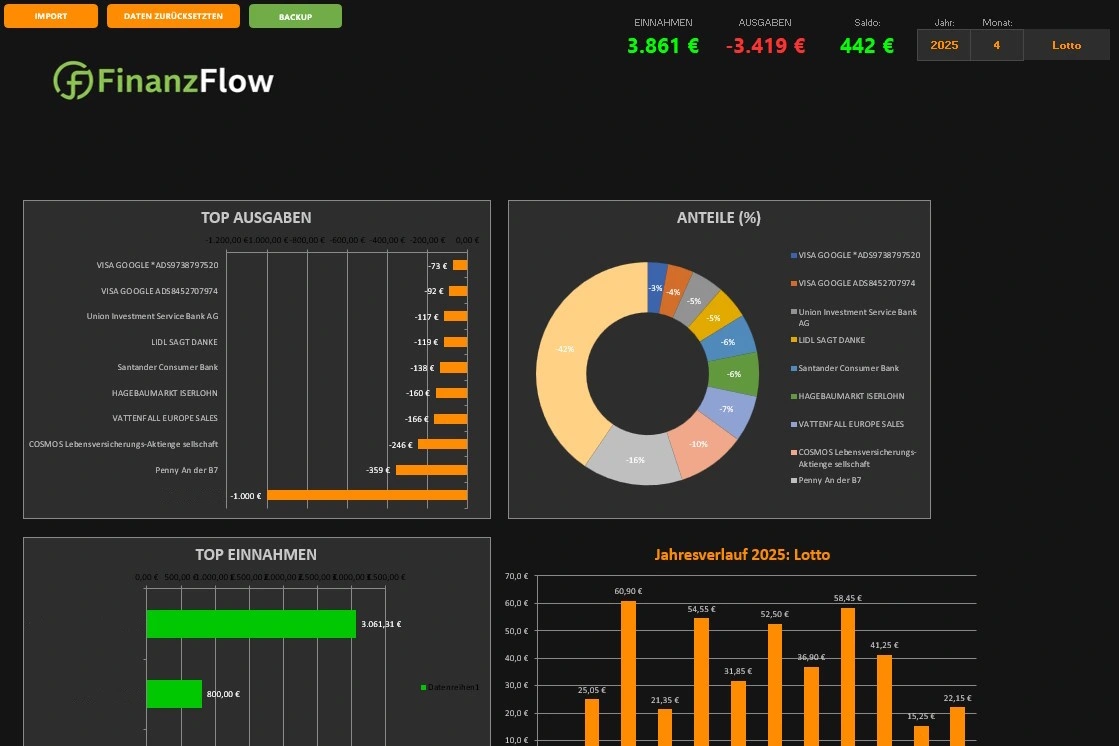Click the green Datenreihen1 legend swatch
This screenshot has width=1119, height=746.
tap(424, 687)
